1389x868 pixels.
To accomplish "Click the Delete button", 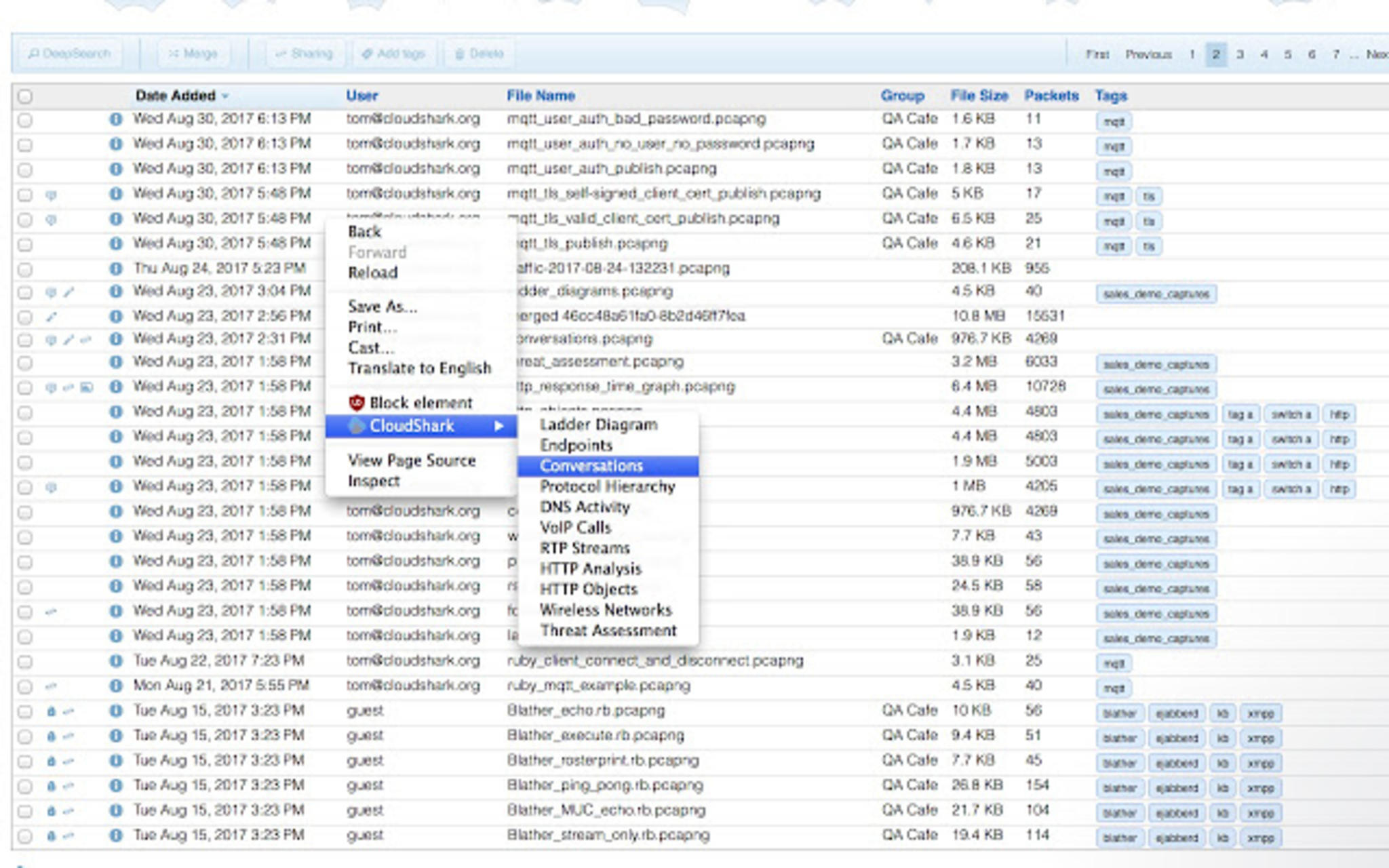I will [479, 54].
